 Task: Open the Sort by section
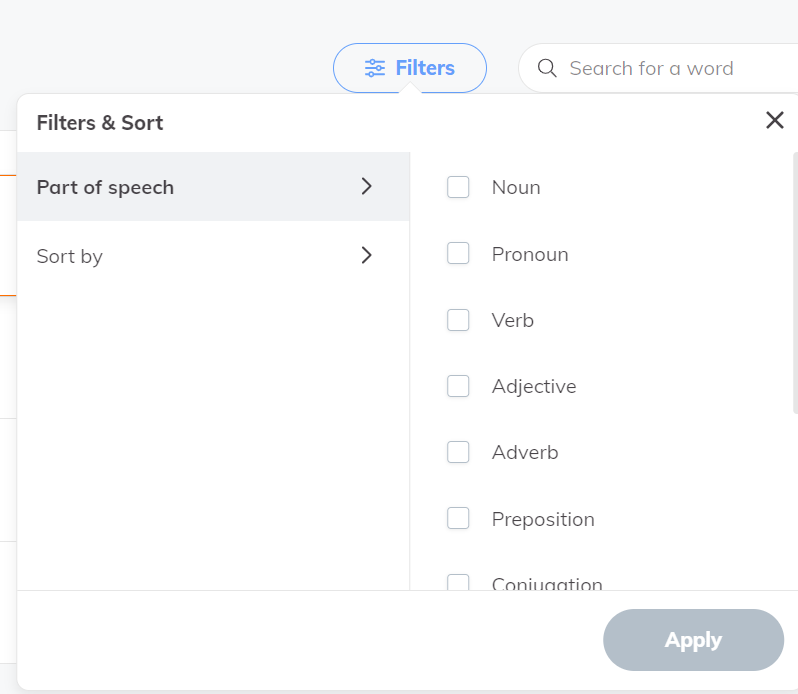[x=70, y=256]
